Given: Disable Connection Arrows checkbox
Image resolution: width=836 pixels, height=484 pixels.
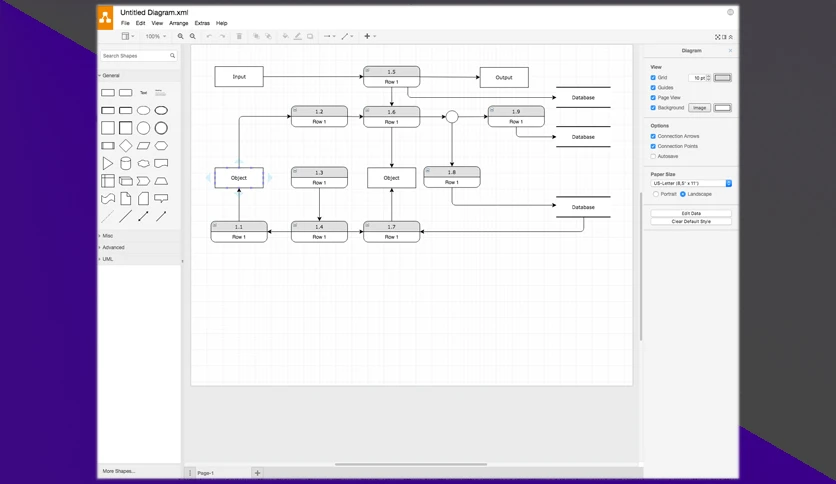Looking at the screenshot, I should pyautogui.click(x=653, y=136).
